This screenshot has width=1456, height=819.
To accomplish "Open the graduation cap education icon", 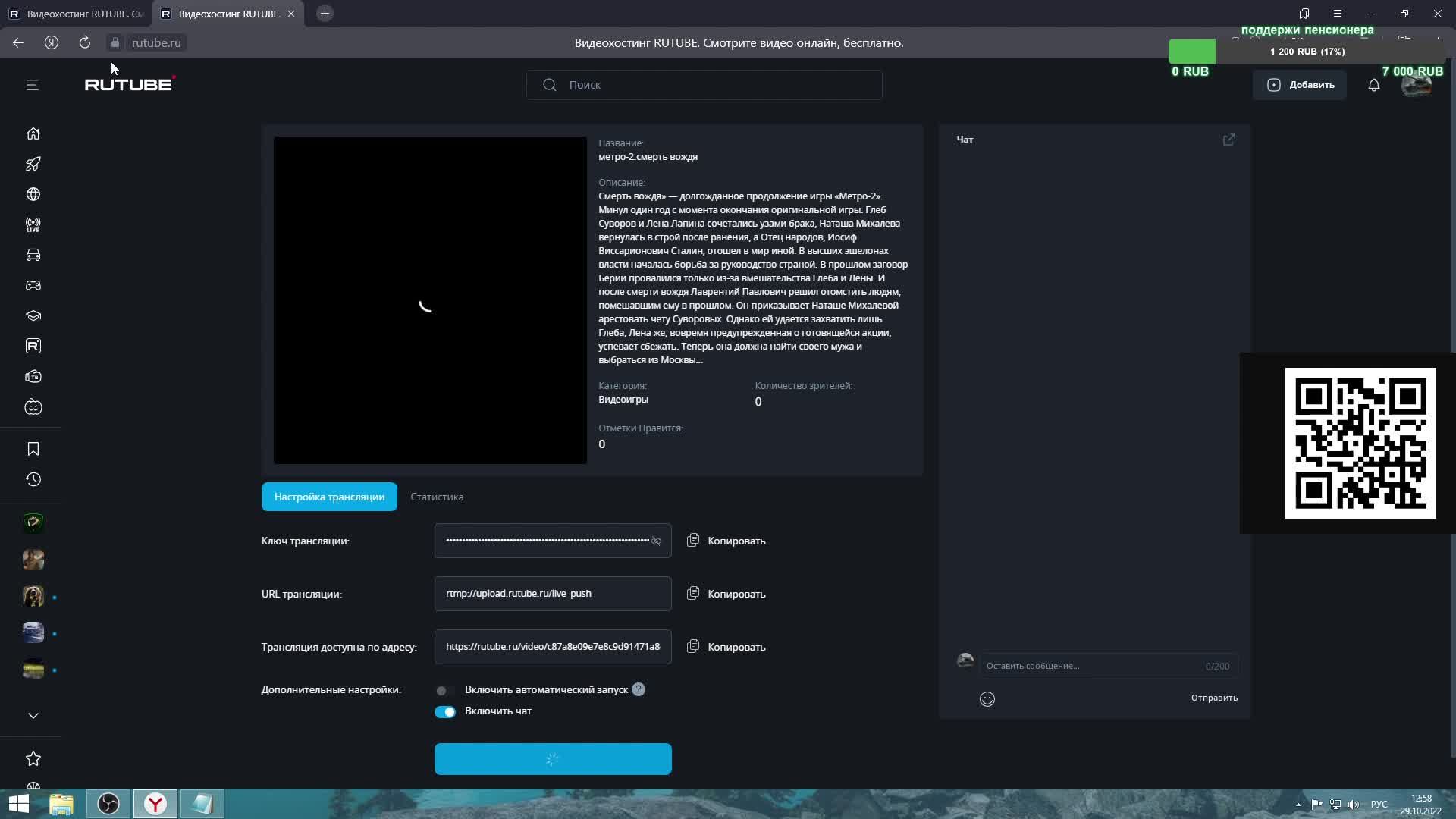I will (33, 315).
